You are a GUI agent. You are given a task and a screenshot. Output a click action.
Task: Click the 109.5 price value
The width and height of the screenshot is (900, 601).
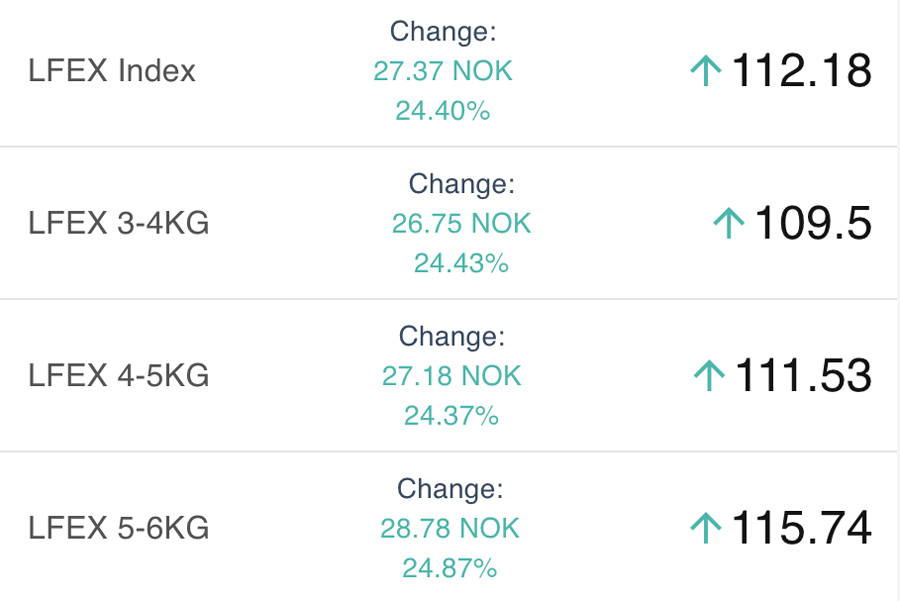812,223
